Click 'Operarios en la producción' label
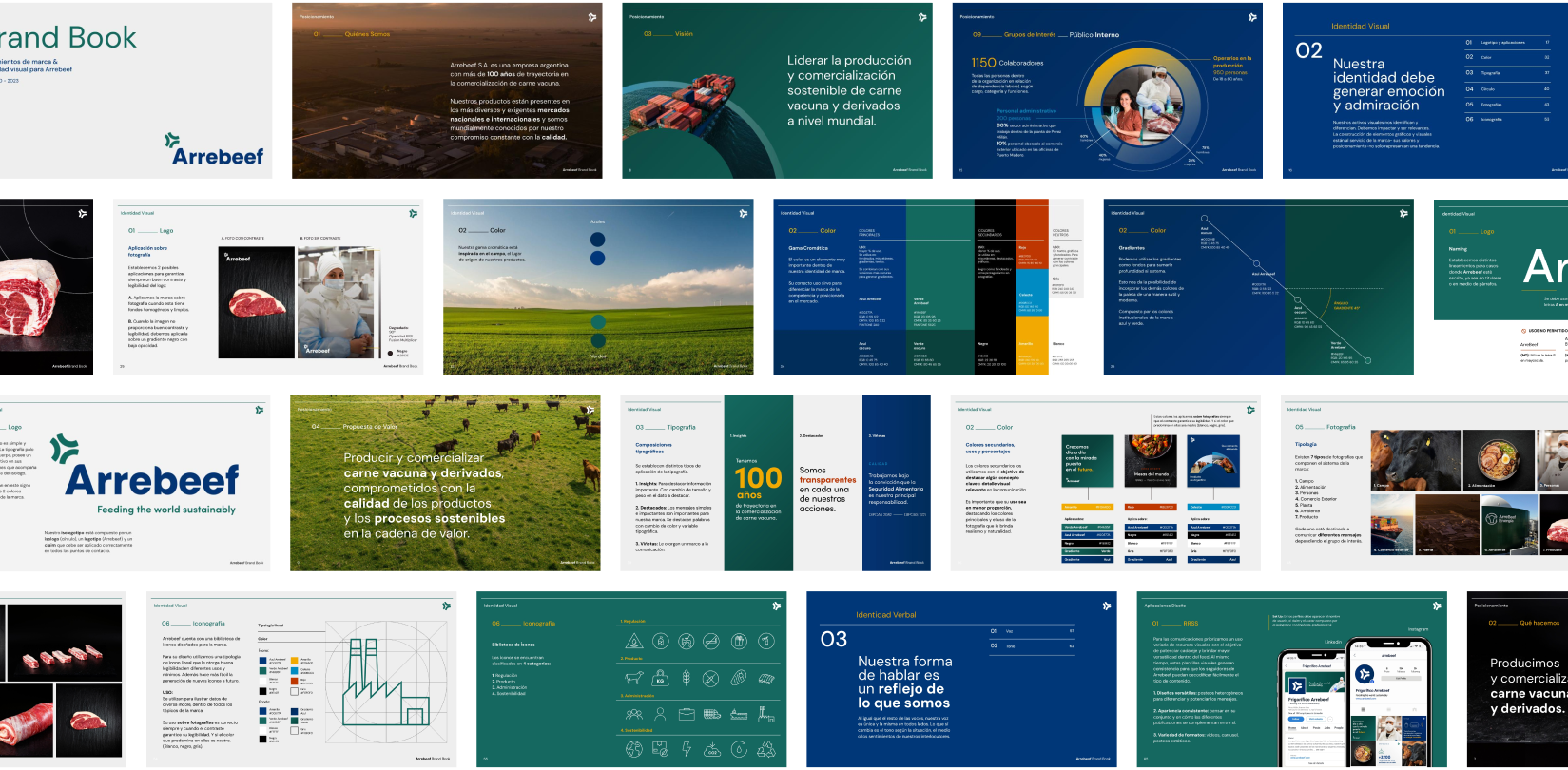This screenshot has width=1568, height=770. pos(1232,62)
